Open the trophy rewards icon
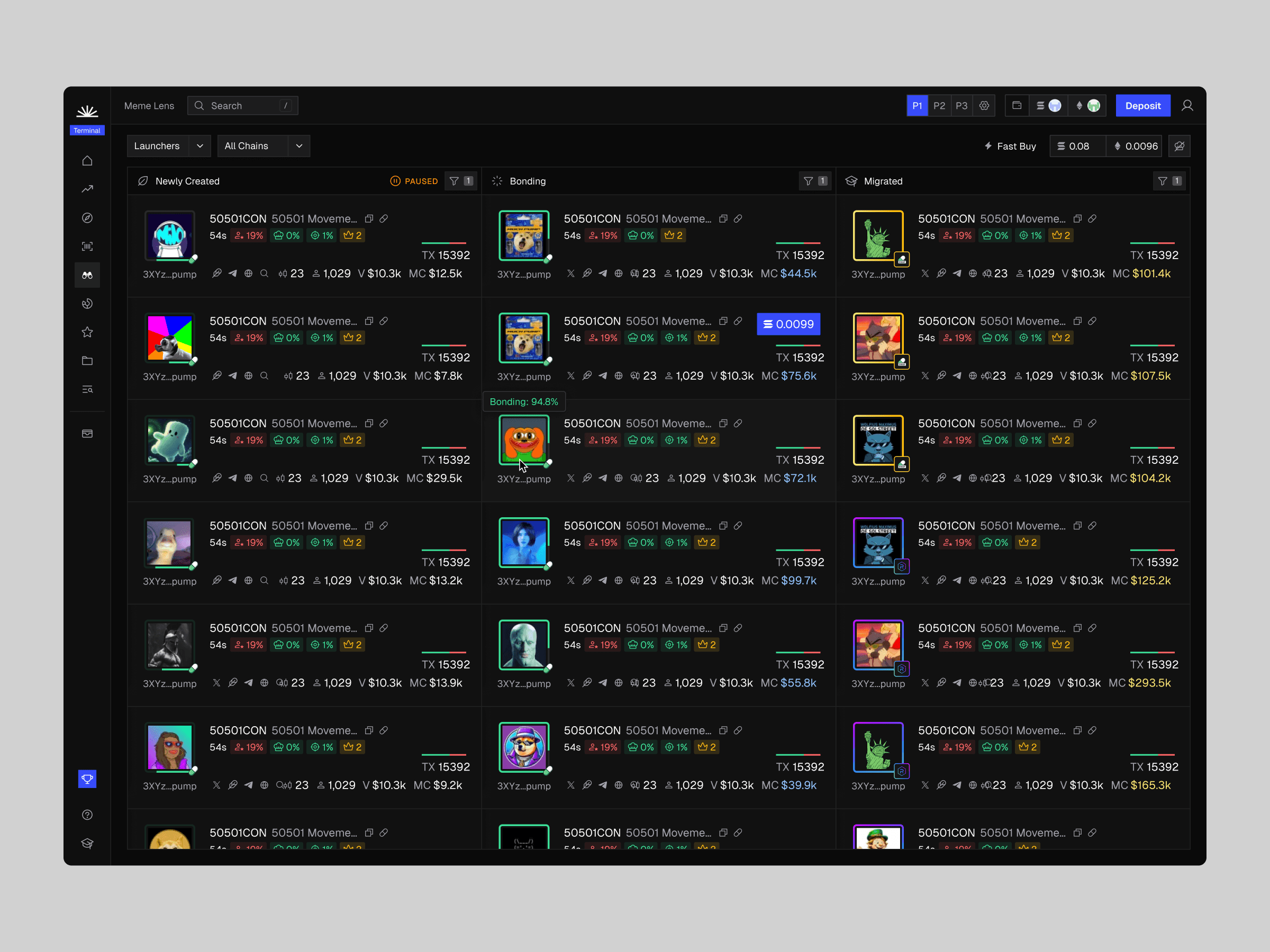Viewport: 1270px width, 952px height. click(x=87, y=779)
